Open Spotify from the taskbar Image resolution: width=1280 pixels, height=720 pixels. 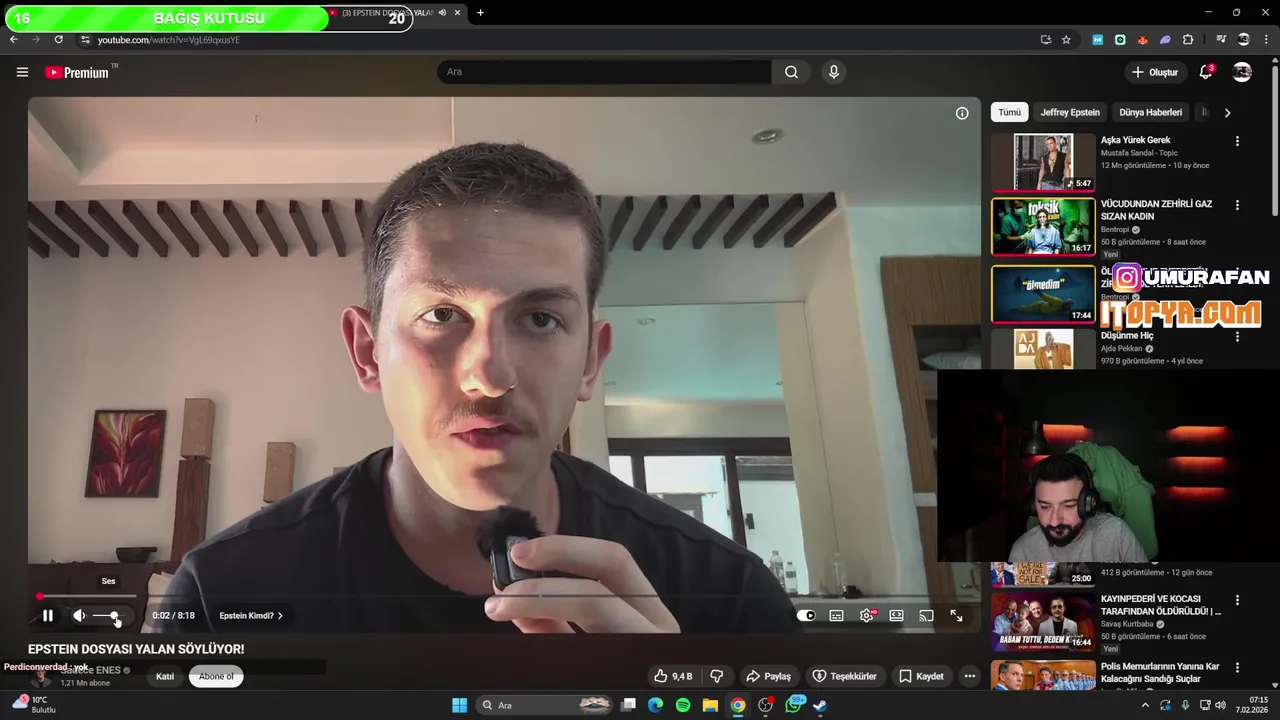coord(682,705)
